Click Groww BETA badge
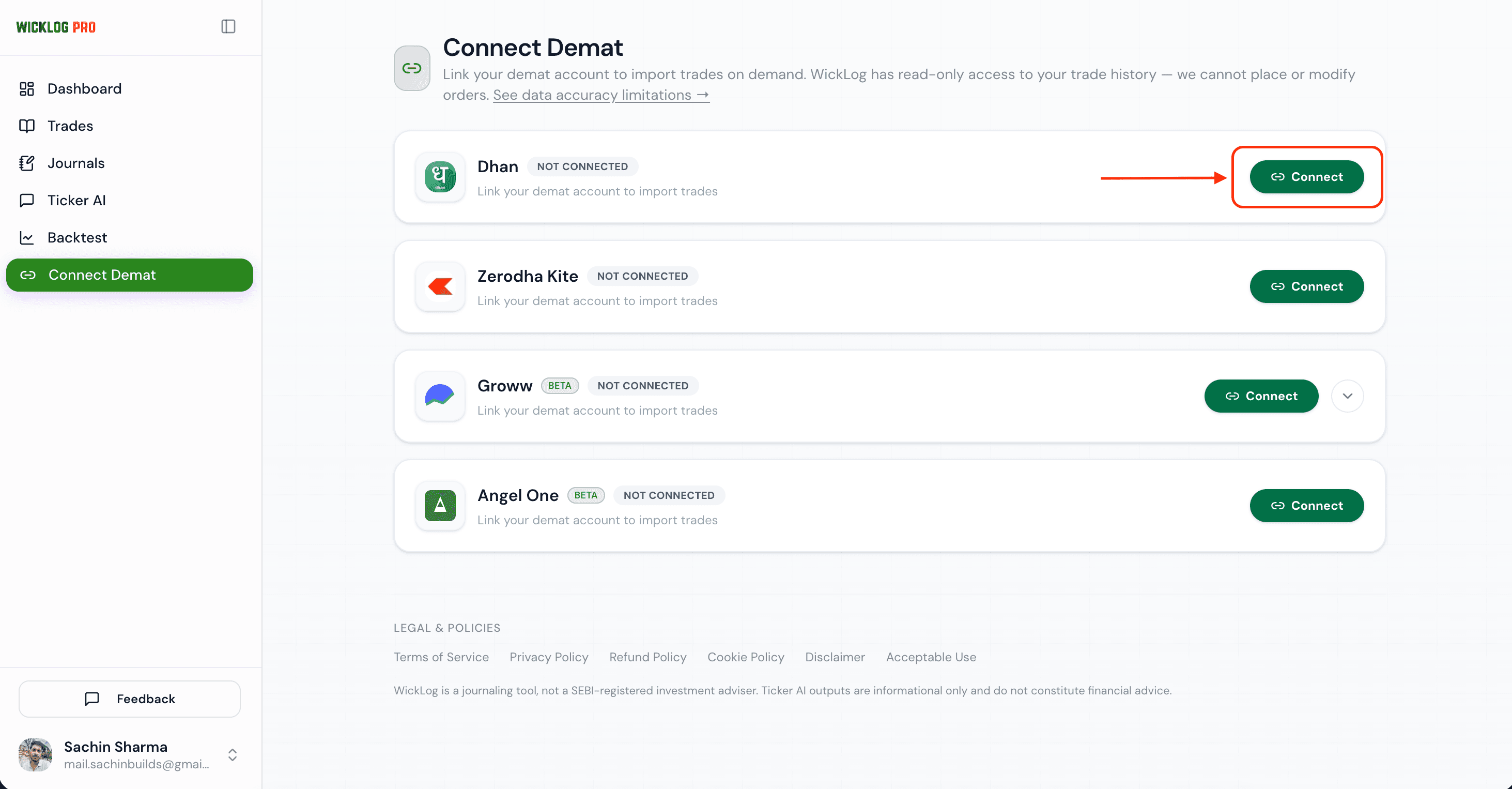Screen dimensions: 1512x789 [x=559, y=386]
